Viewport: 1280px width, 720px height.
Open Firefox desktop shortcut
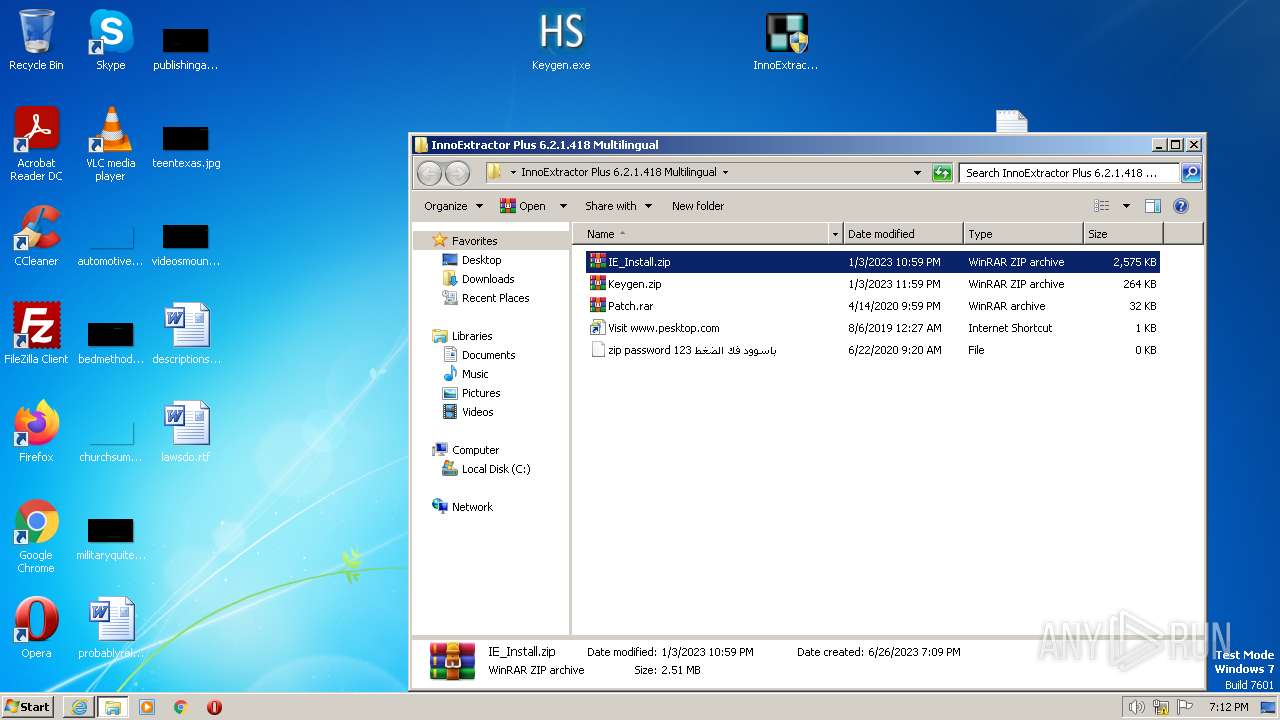click(36, 432)
